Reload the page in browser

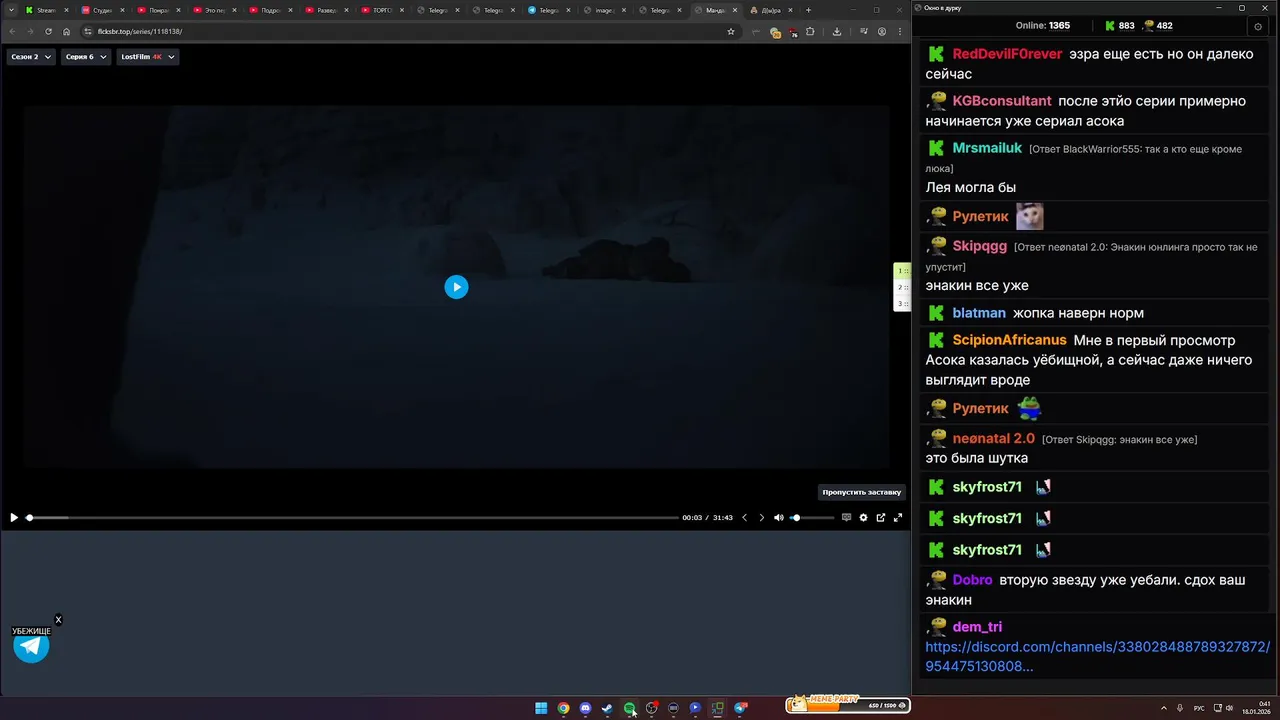tap(48, 31)
